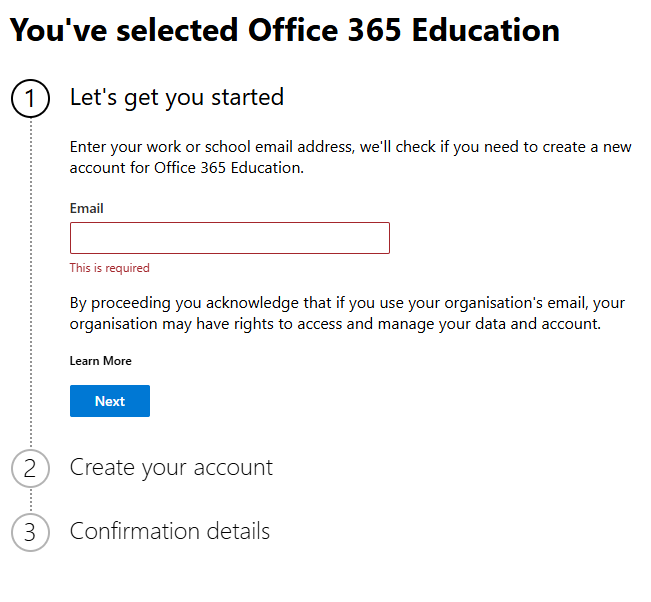
Task: Open the Learn More link
Action: click(100, 361)
